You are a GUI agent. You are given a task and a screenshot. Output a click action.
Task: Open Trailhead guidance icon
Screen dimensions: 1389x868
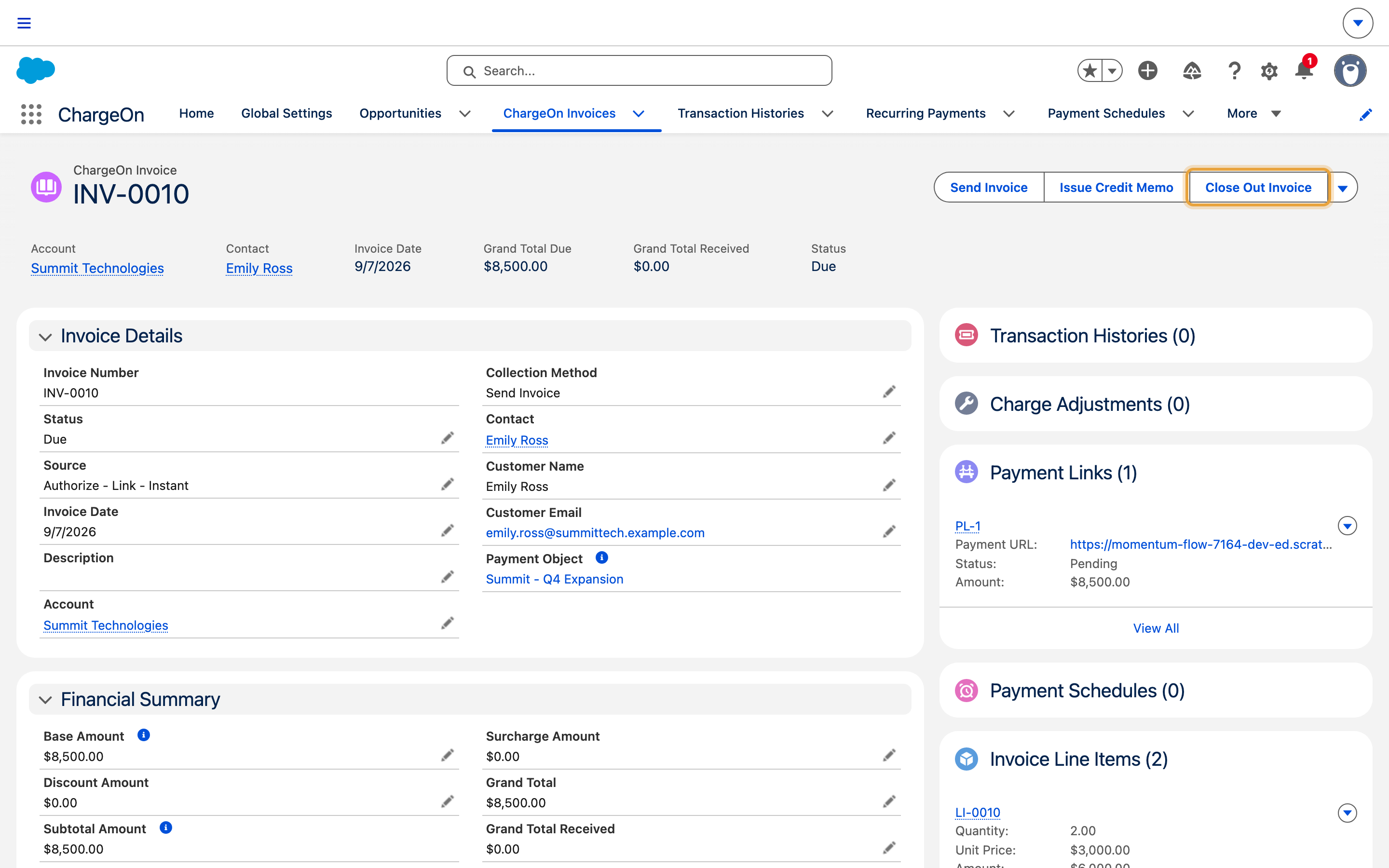1192,70
